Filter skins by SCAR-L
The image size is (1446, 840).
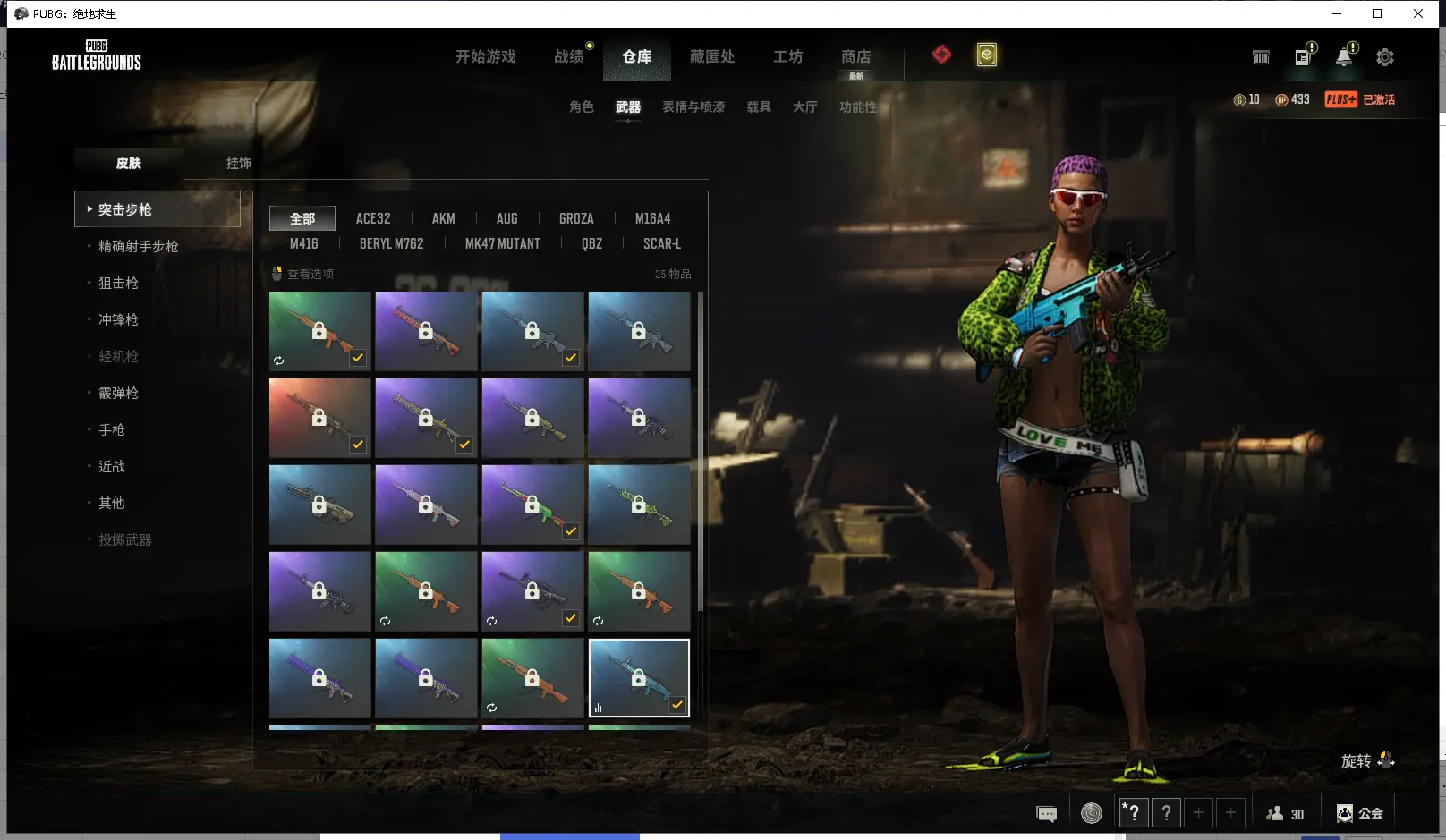[662, 243]
